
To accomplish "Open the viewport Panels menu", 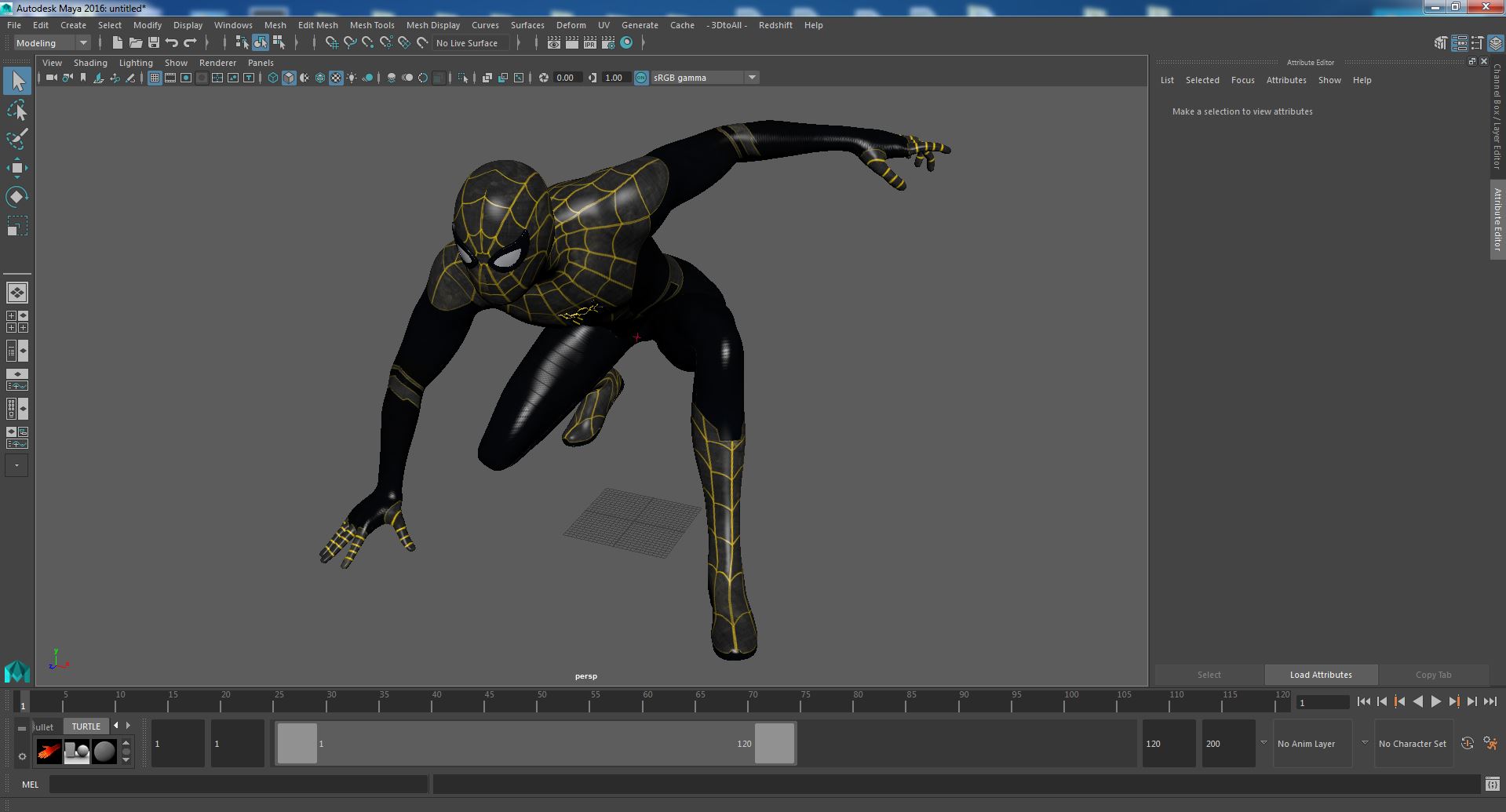I will 261,63.
